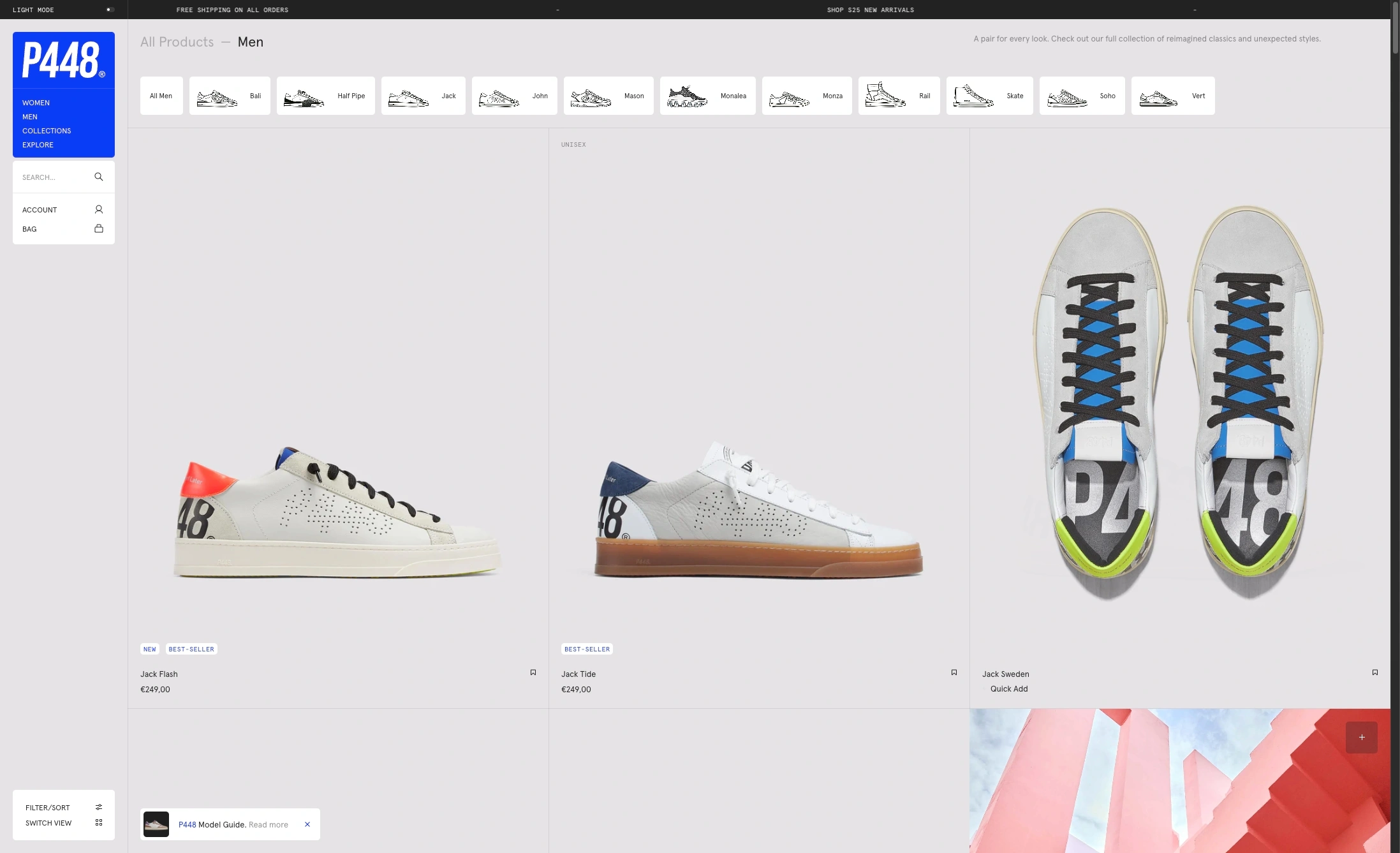
Task: Open the Jack Tide product image
Action: [x=759, y=510]
